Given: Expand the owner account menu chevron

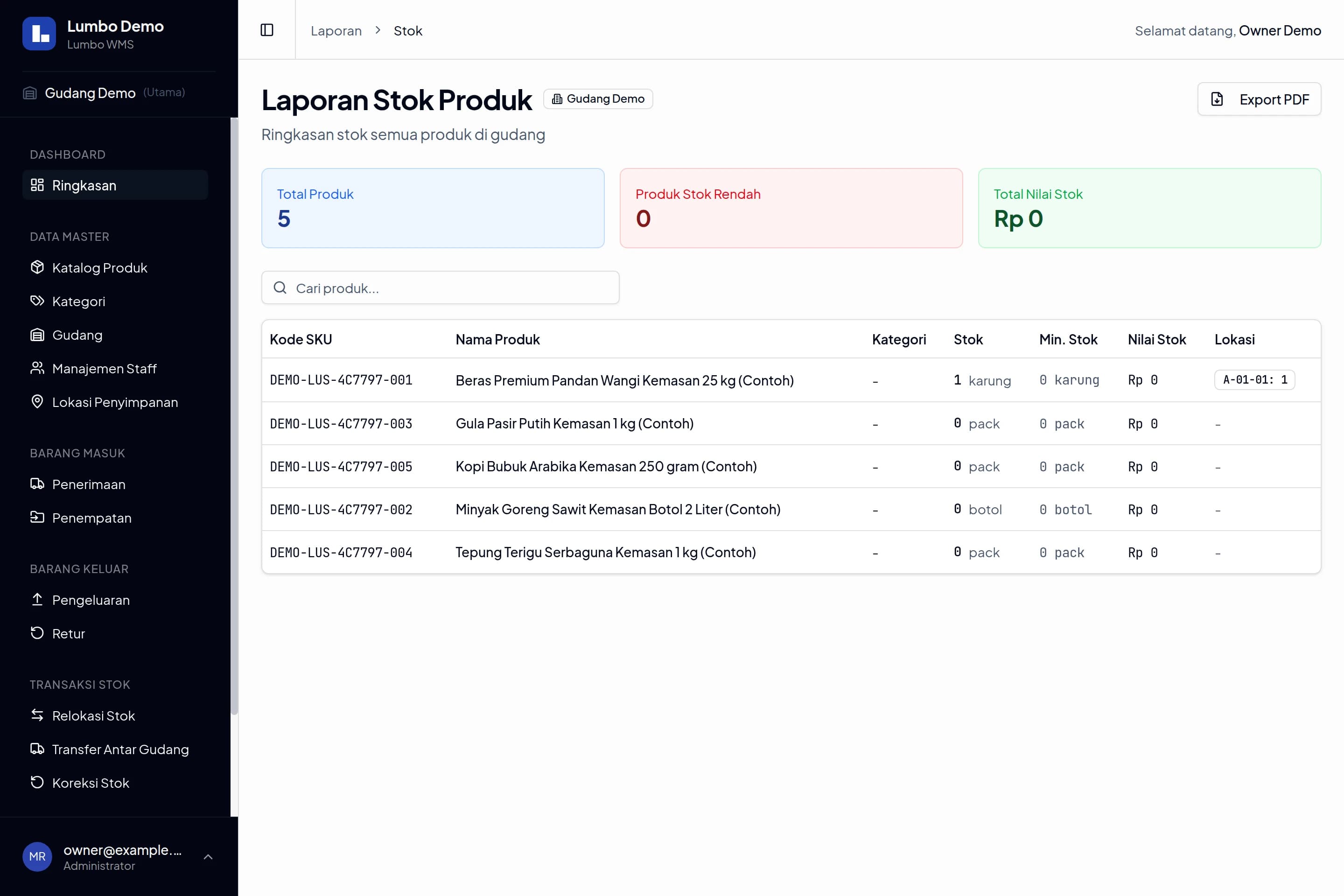Looking at the screenshot, I should tap(208, 857).
